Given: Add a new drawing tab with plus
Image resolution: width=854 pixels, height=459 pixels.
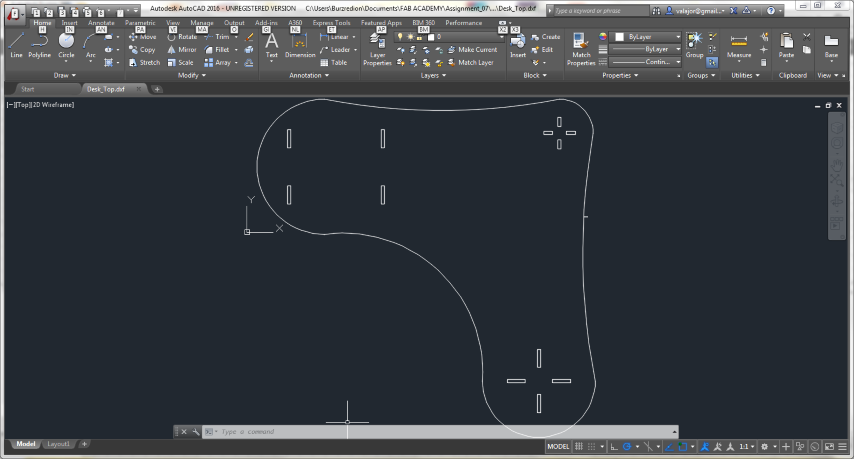Looking at the screenshot, I should click(157, 89).
